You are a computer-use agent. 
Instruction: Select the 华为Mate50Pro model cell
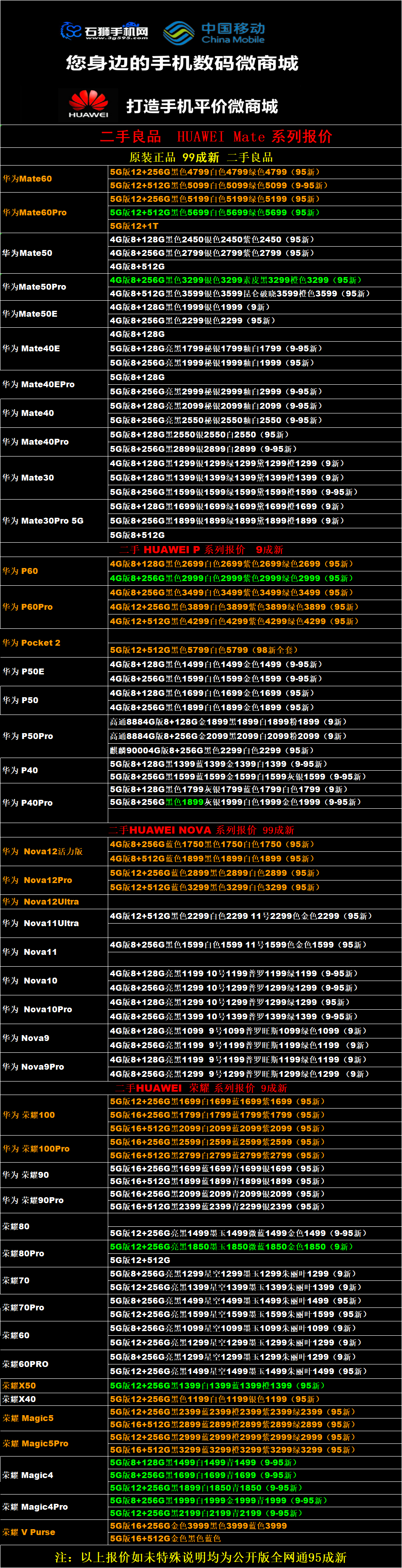click(54, 287)
